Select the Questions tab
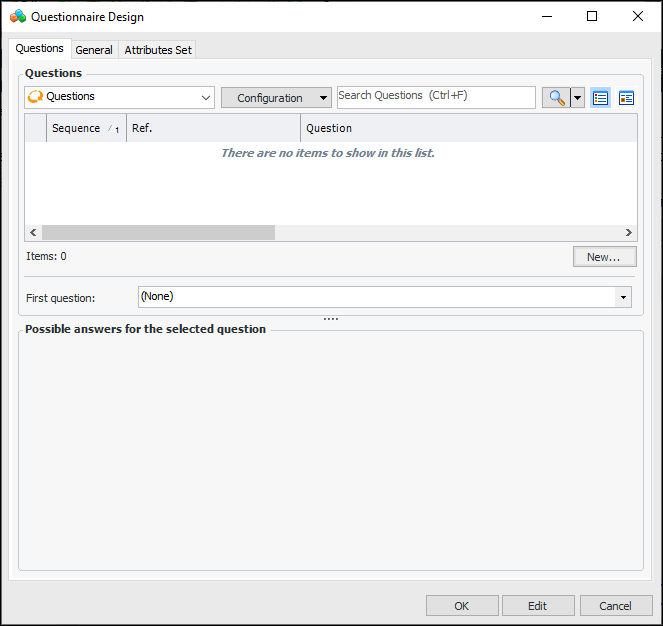This screenshot has width=663, height=626. pyautogui.click(x=39, y=49)
